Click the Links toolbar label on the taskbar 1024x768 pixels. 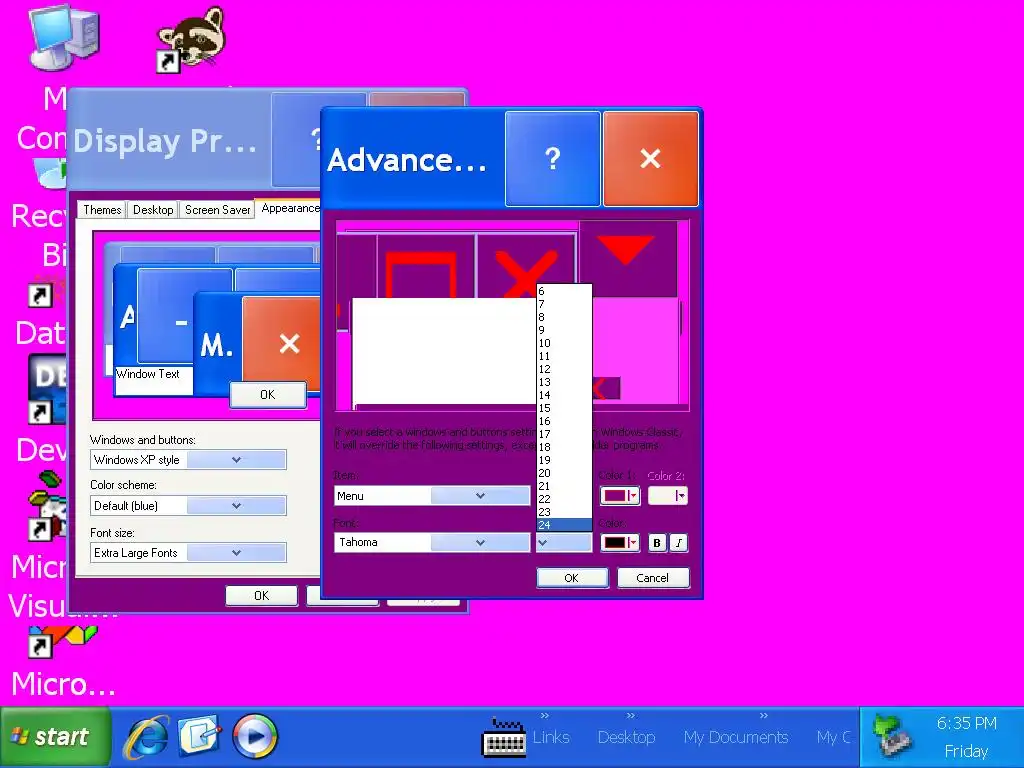(x=551, y=737)
